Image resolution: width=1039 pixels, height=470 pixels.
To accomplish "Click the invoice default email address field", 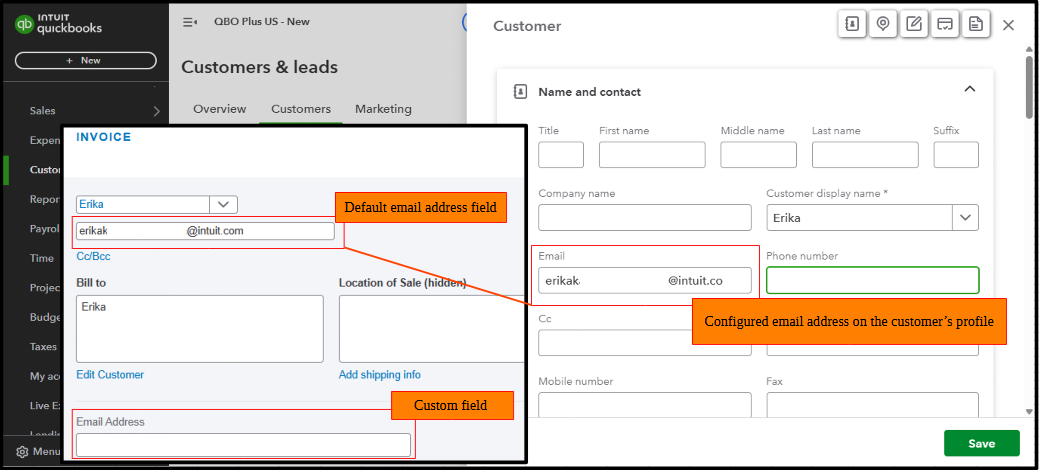I will (205, 231).
